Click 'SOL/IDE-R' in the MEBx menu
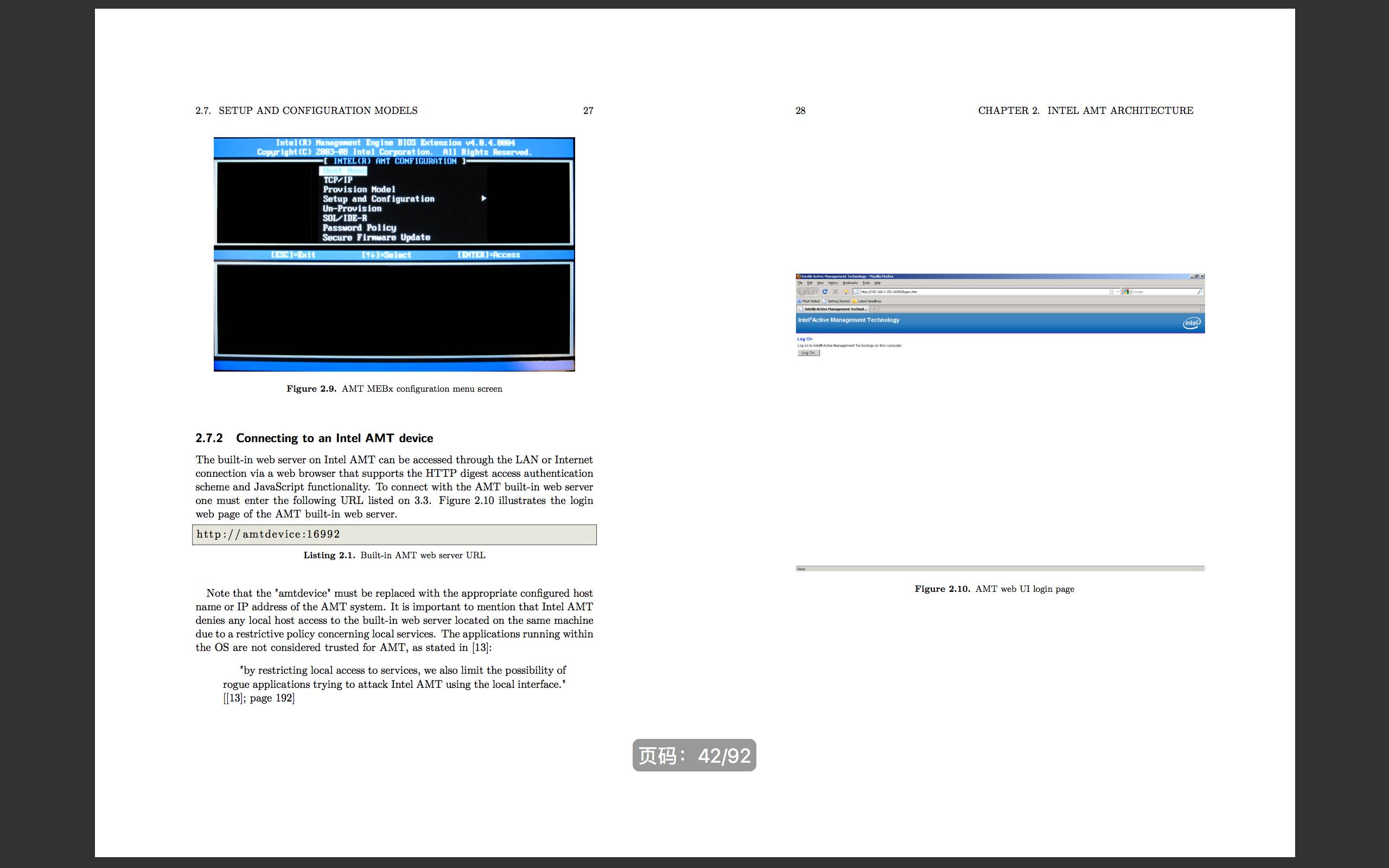 tap(345, 218)
